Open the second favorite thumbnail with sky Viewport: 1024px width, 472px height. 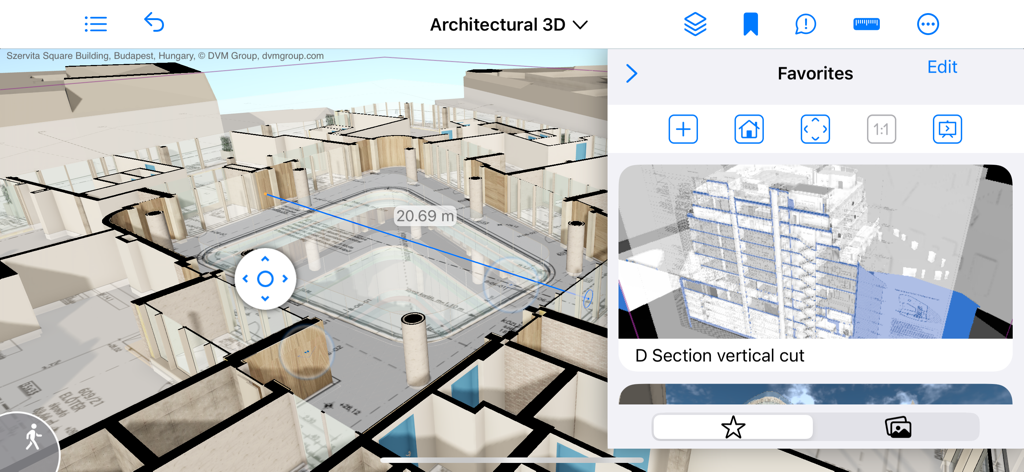pyautogui.click(x=815, y=394)
